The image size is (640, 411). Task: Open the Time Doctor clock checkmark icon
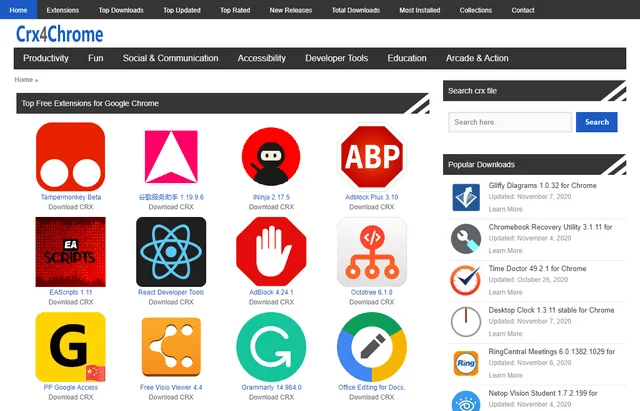466,280
